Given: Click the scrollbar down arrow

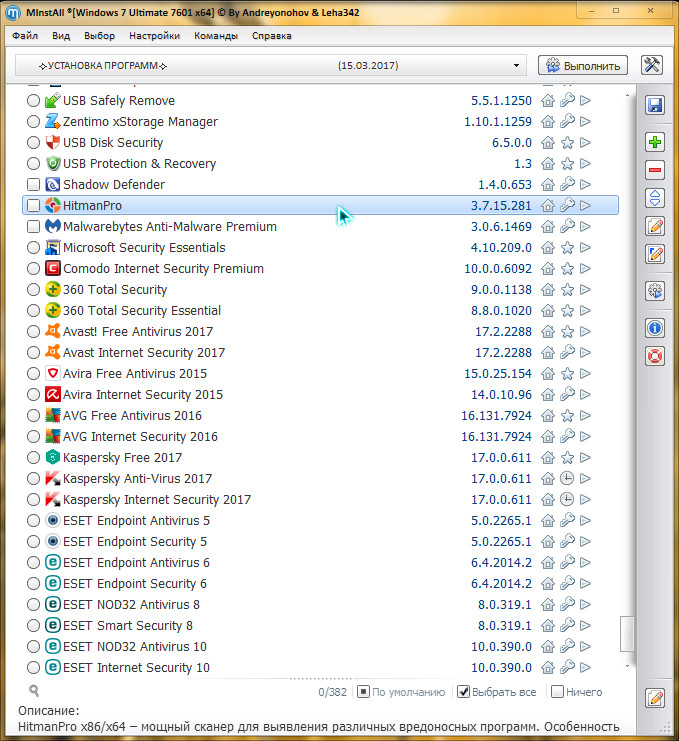Looking at the screenshot, I should [627, 666].
